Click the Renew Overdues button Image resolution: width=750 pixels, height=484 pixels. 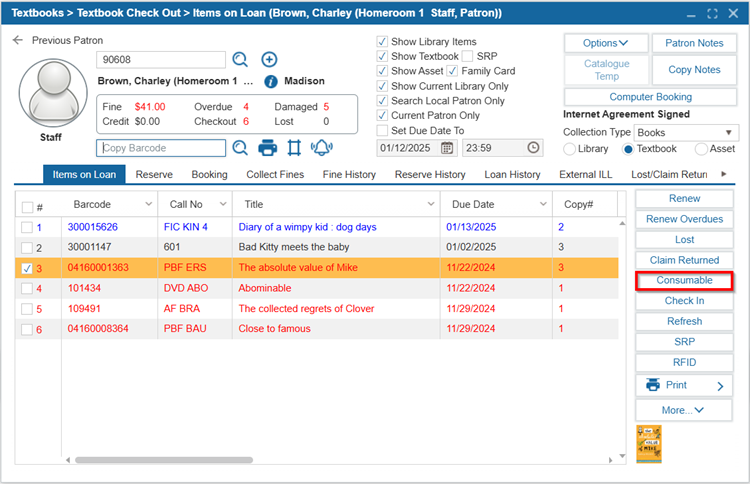684,219
